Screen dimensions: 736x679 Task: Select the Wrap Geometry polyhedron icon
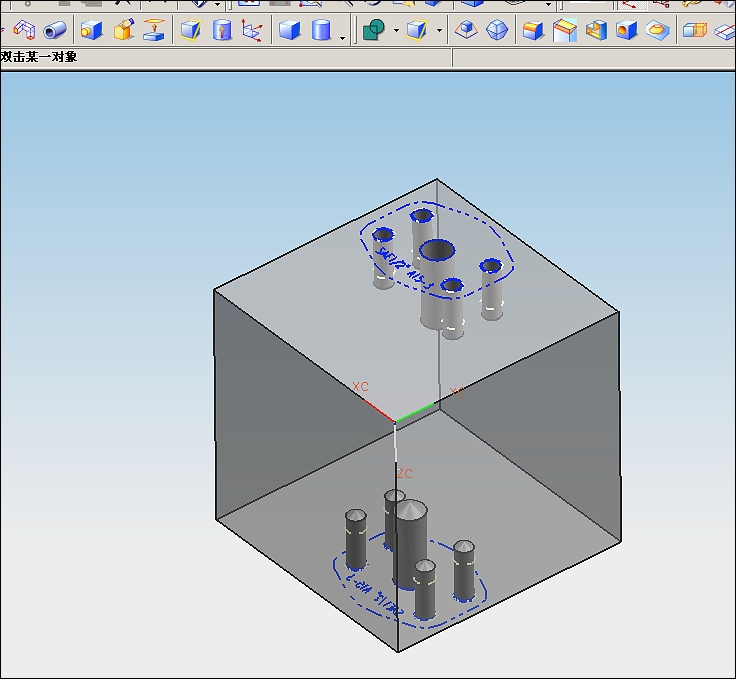(497, 31)
